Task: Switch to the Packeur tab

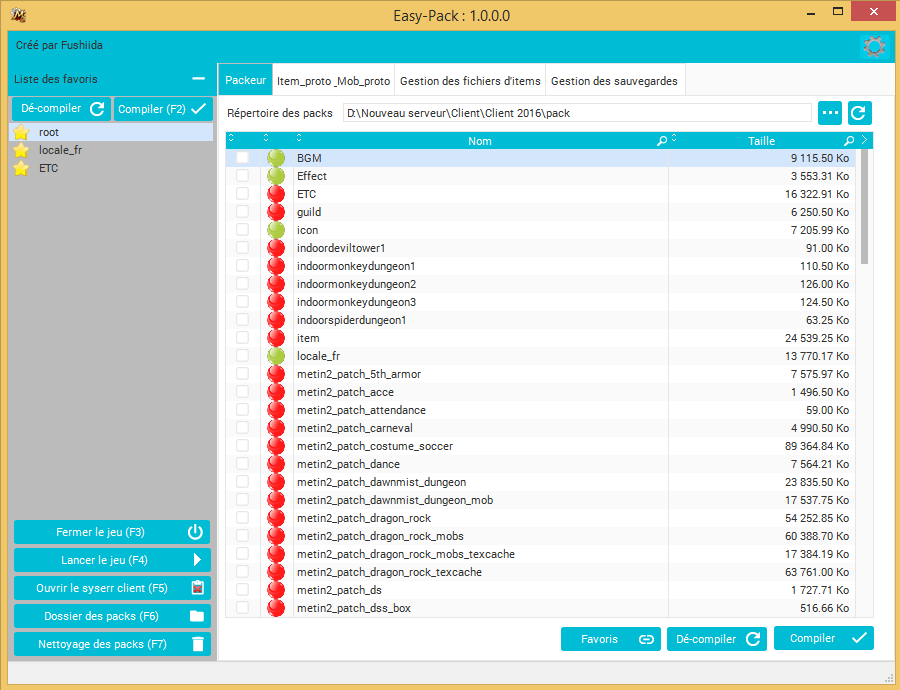Action: tap(246, 80)
